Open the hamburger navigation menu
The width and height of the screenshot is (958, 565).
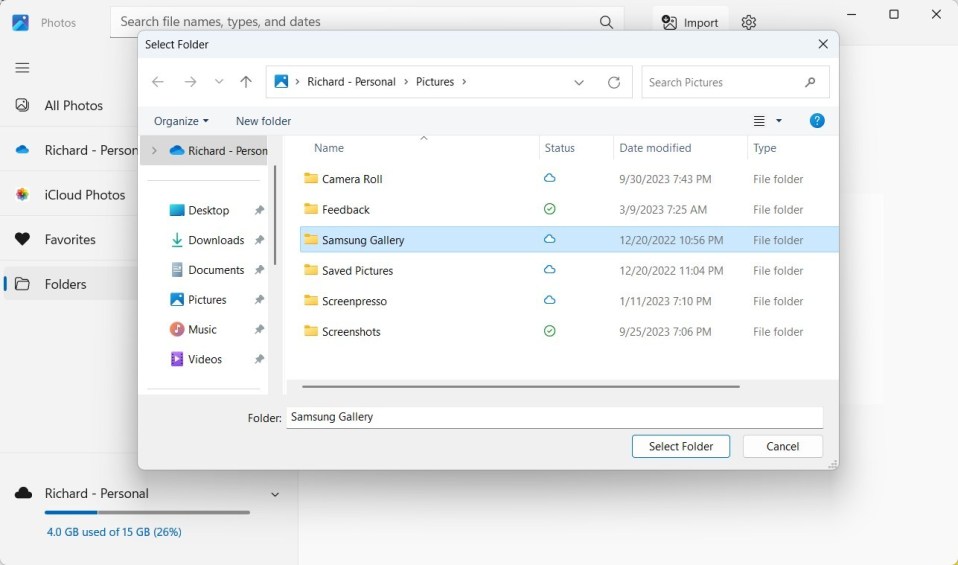(22, 68)
